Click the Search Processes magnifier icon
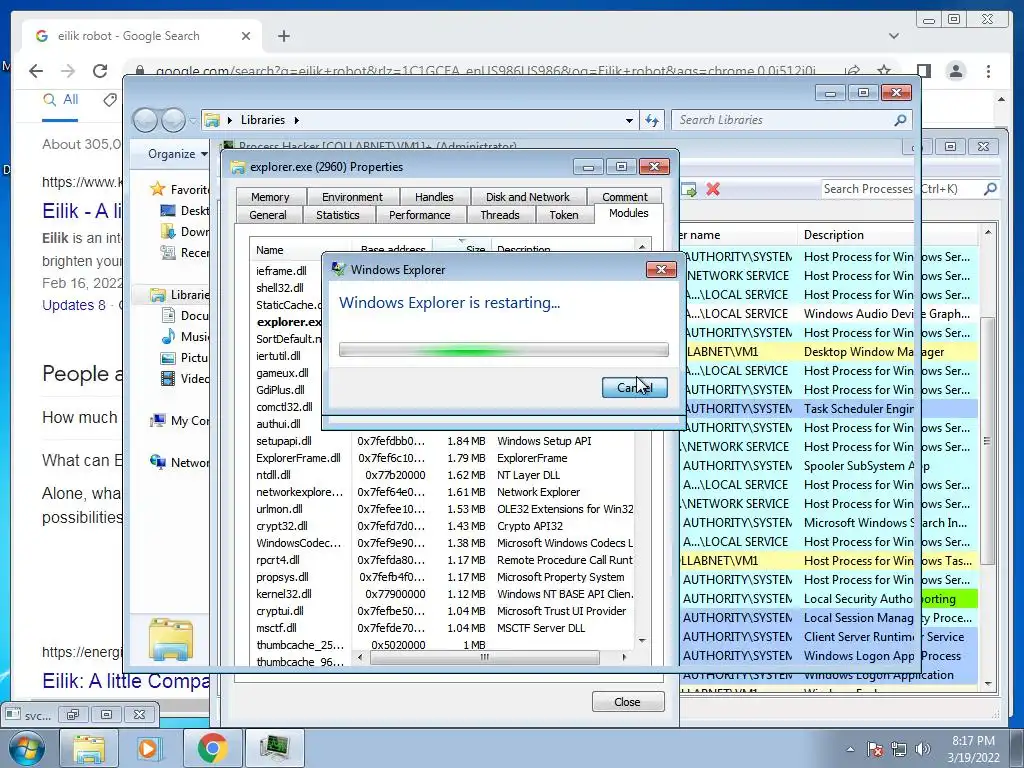Image resolution: width=1024 pixels, height=768 pixels. (x=990, y=189)
